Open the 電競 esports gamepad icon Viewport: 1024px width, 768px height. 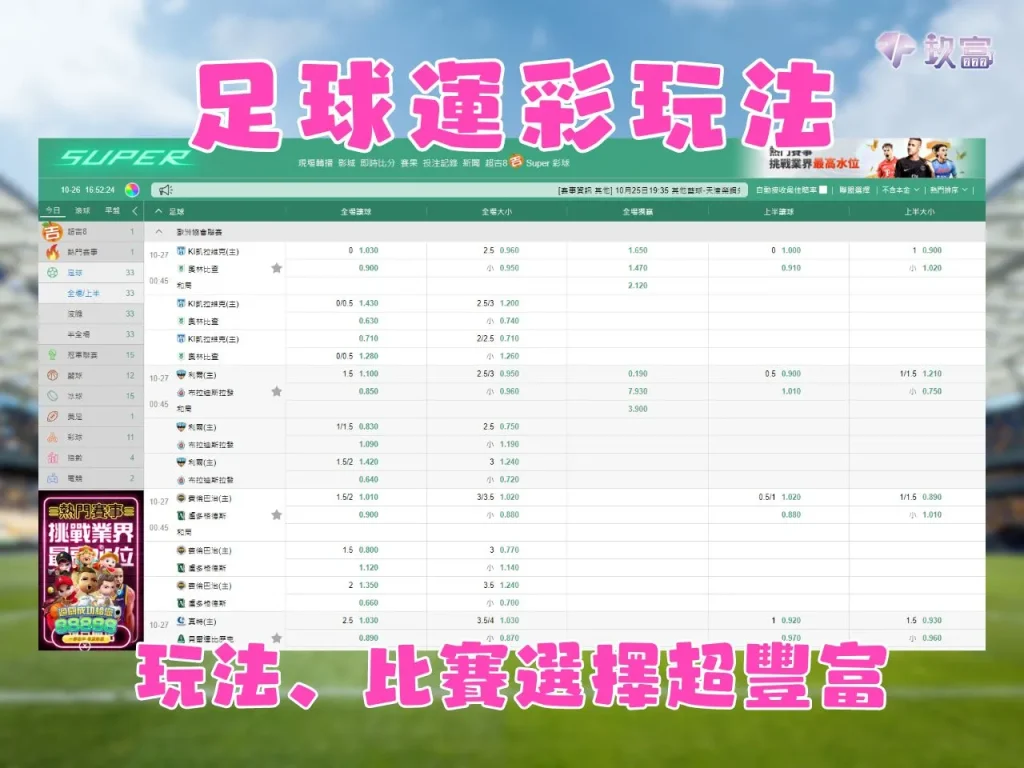pyautogui.click(x=51, y=478)
